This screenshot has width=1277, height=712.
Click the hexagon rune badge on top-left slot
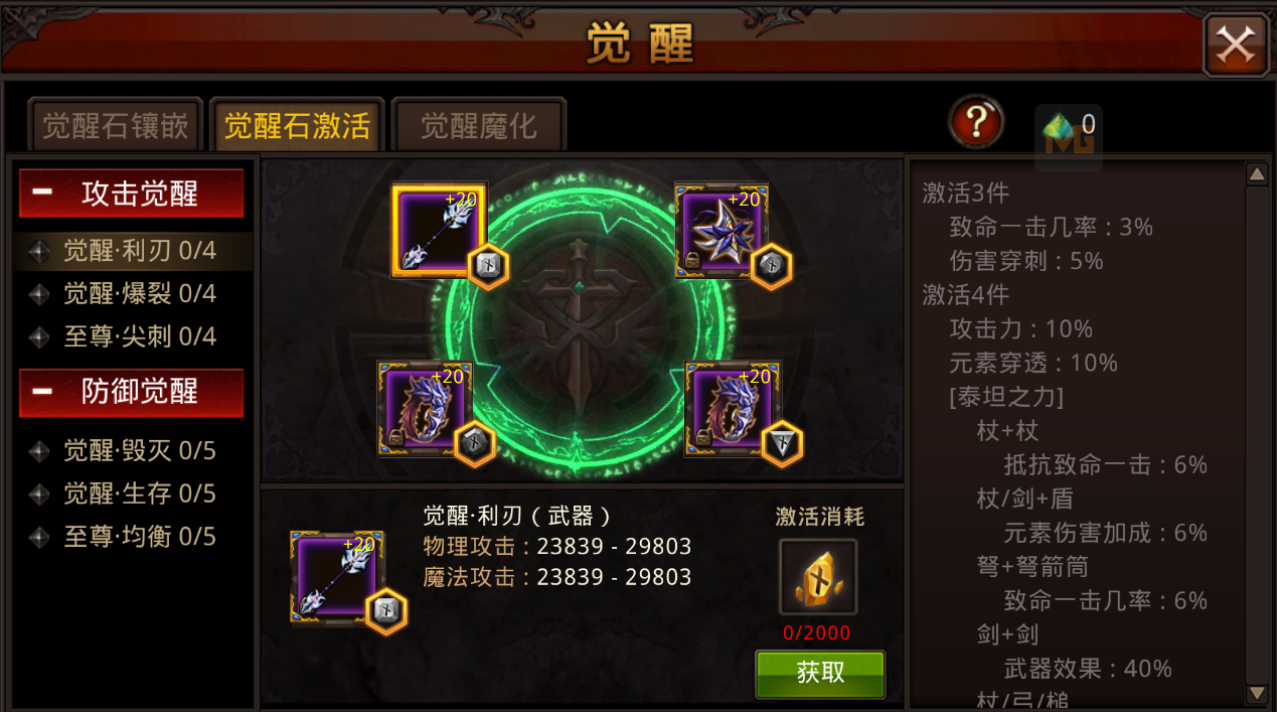488,266
